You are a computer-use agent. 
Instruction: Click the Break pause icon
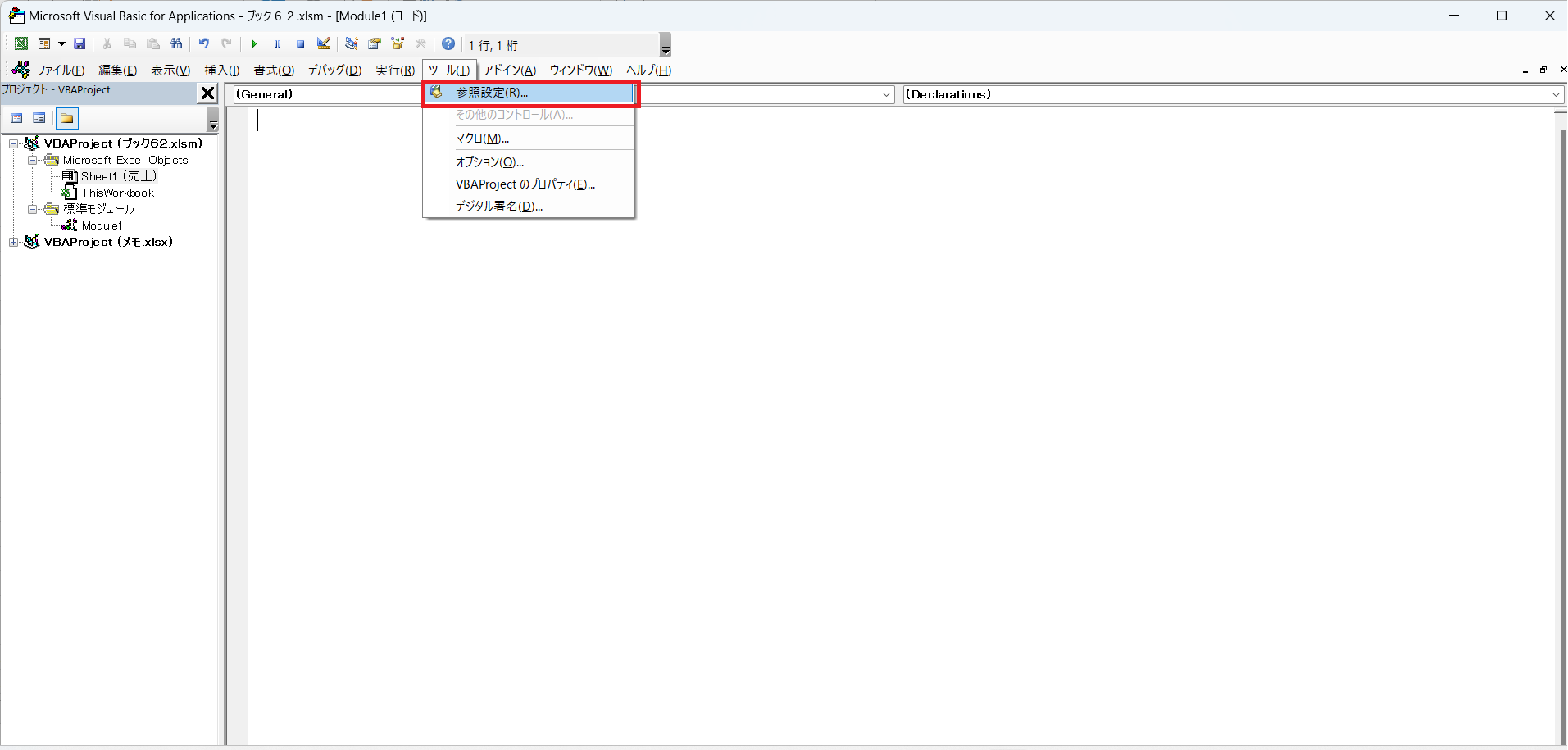[x=277, y=44]
